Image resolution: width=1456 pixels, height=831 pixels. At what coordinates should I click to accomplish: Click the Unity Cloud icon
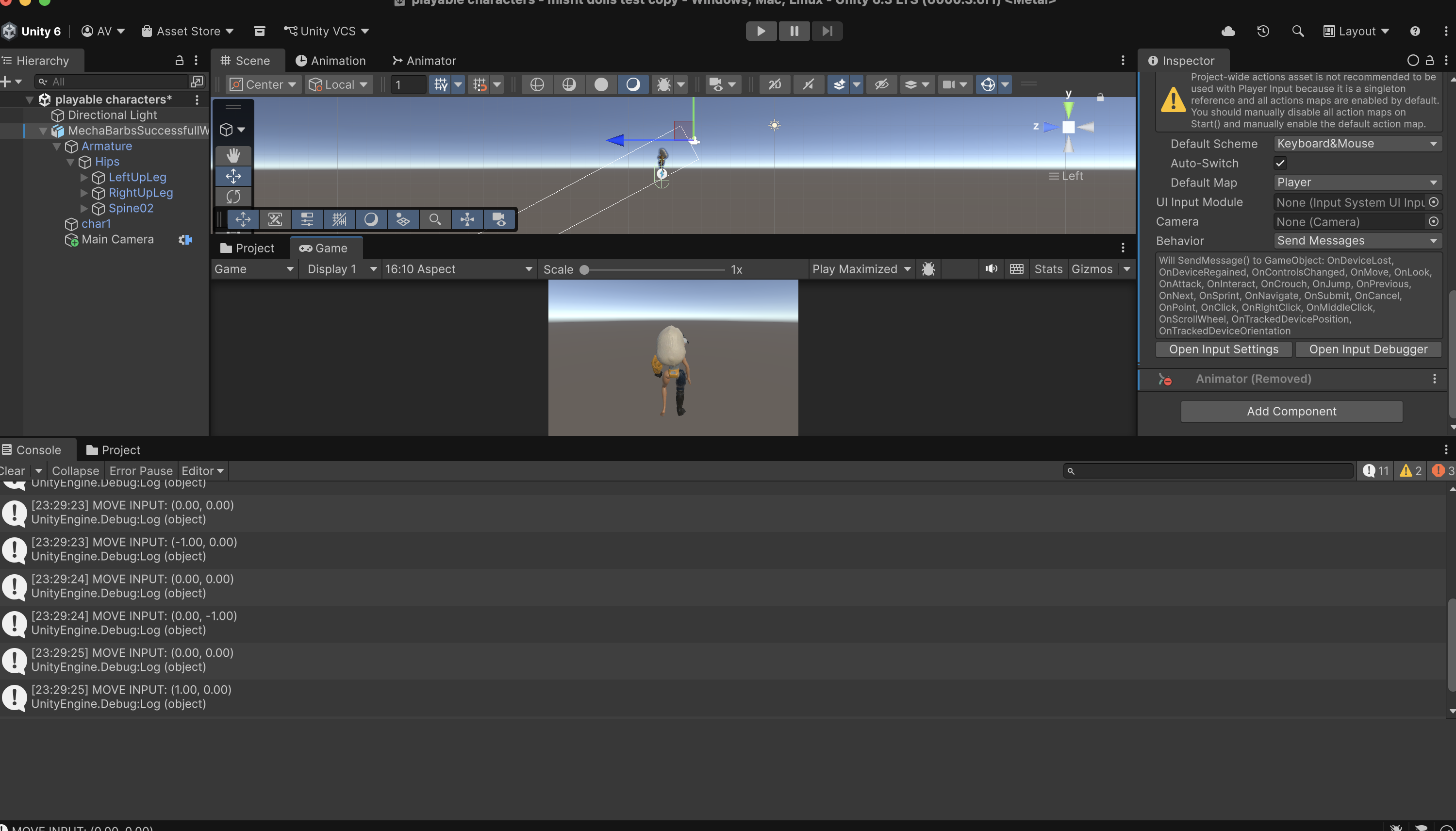[1228, 32]
